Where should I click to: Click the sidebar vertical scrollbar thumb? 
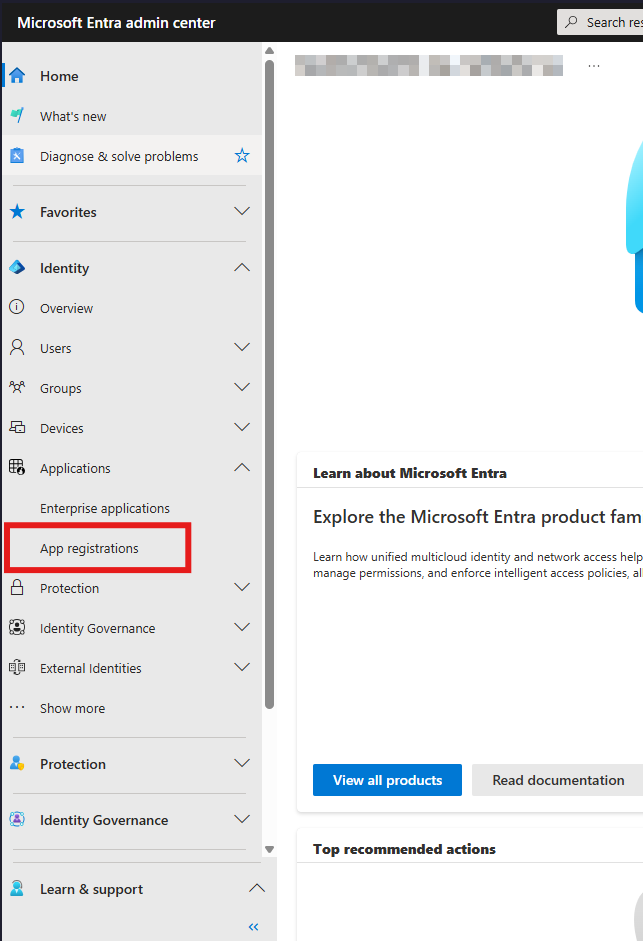pyautogui.click(x=270, y=384)
